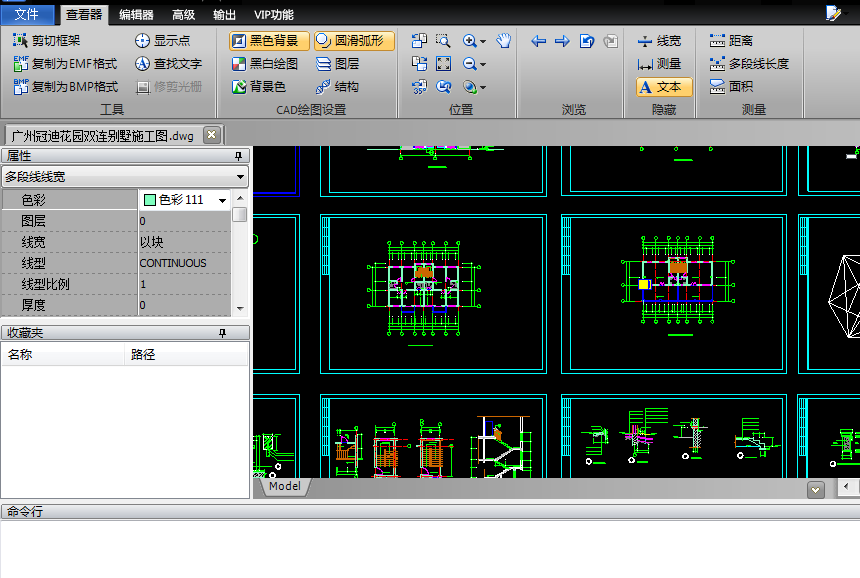Click properties list scroll-up arrow

pos(240,197)
